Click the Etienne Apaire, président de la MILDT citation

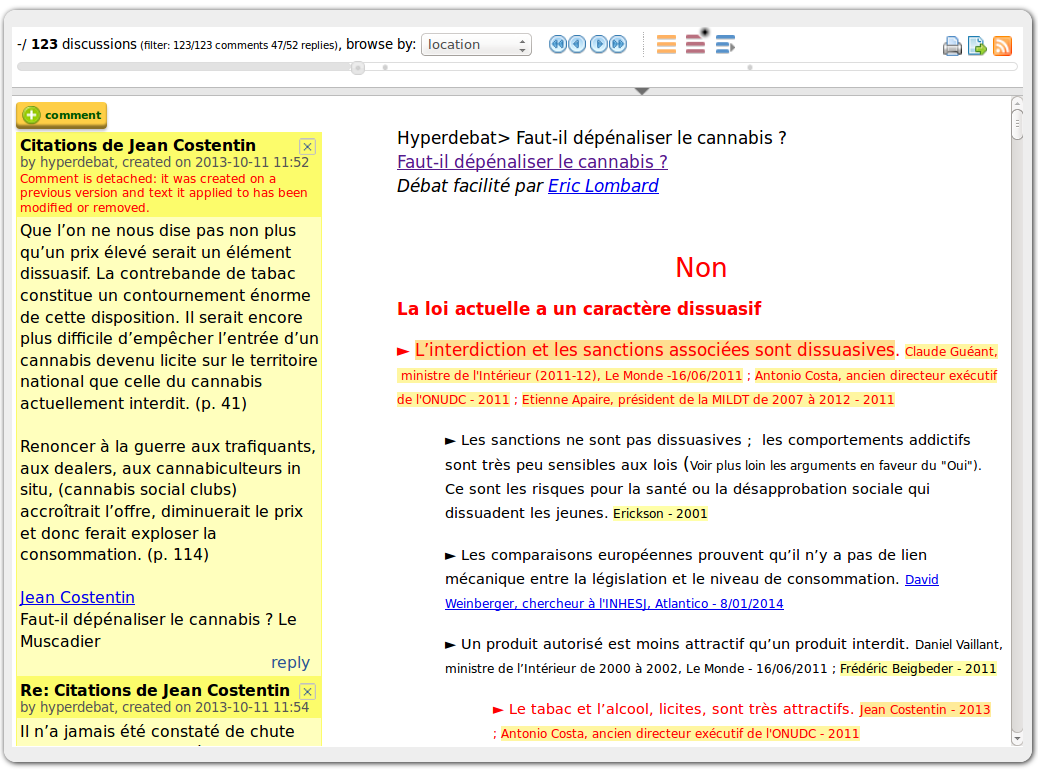tap(708, 400)
